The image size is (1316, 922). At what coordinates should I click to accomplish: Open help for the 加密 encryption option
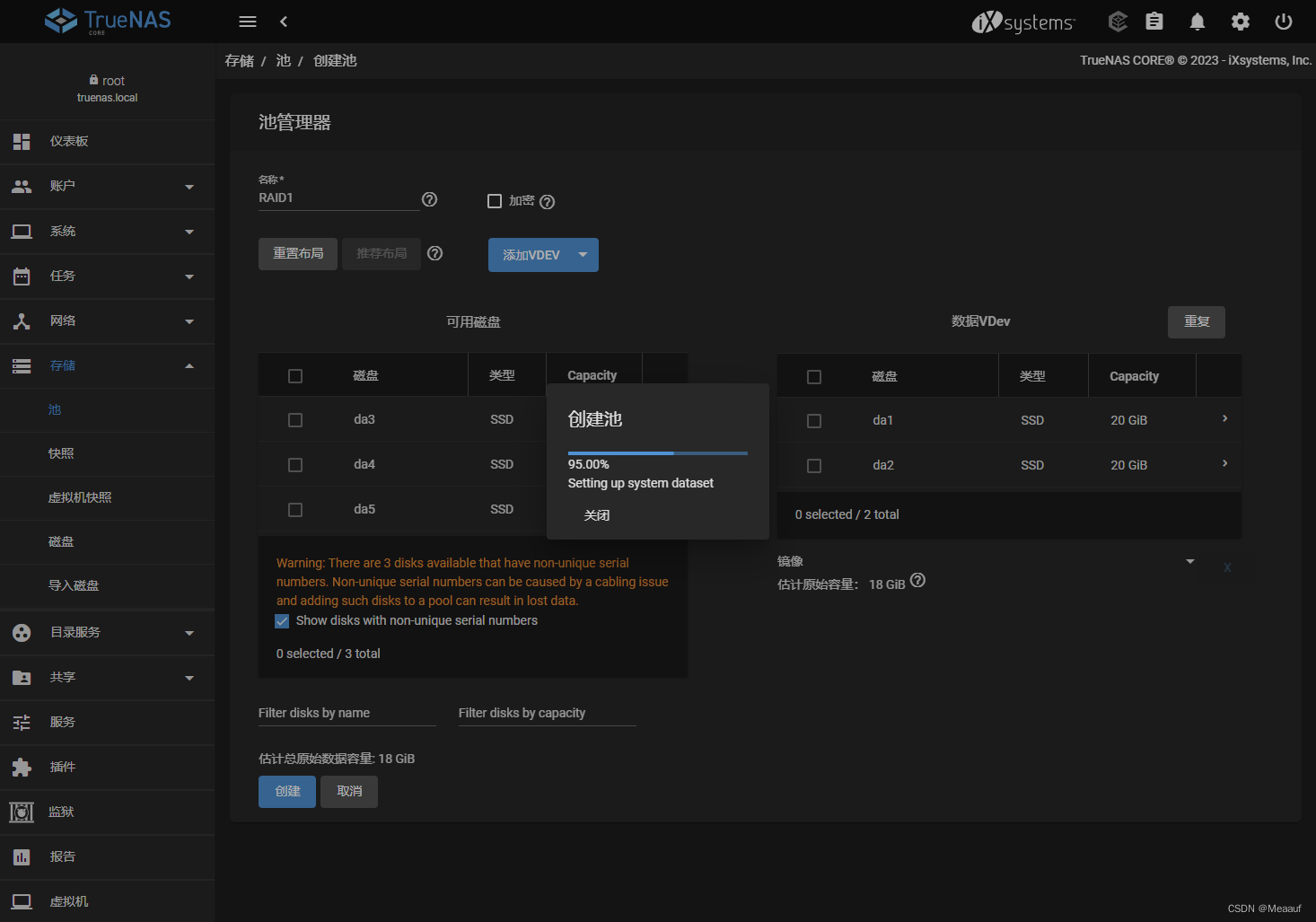point(548,202)
